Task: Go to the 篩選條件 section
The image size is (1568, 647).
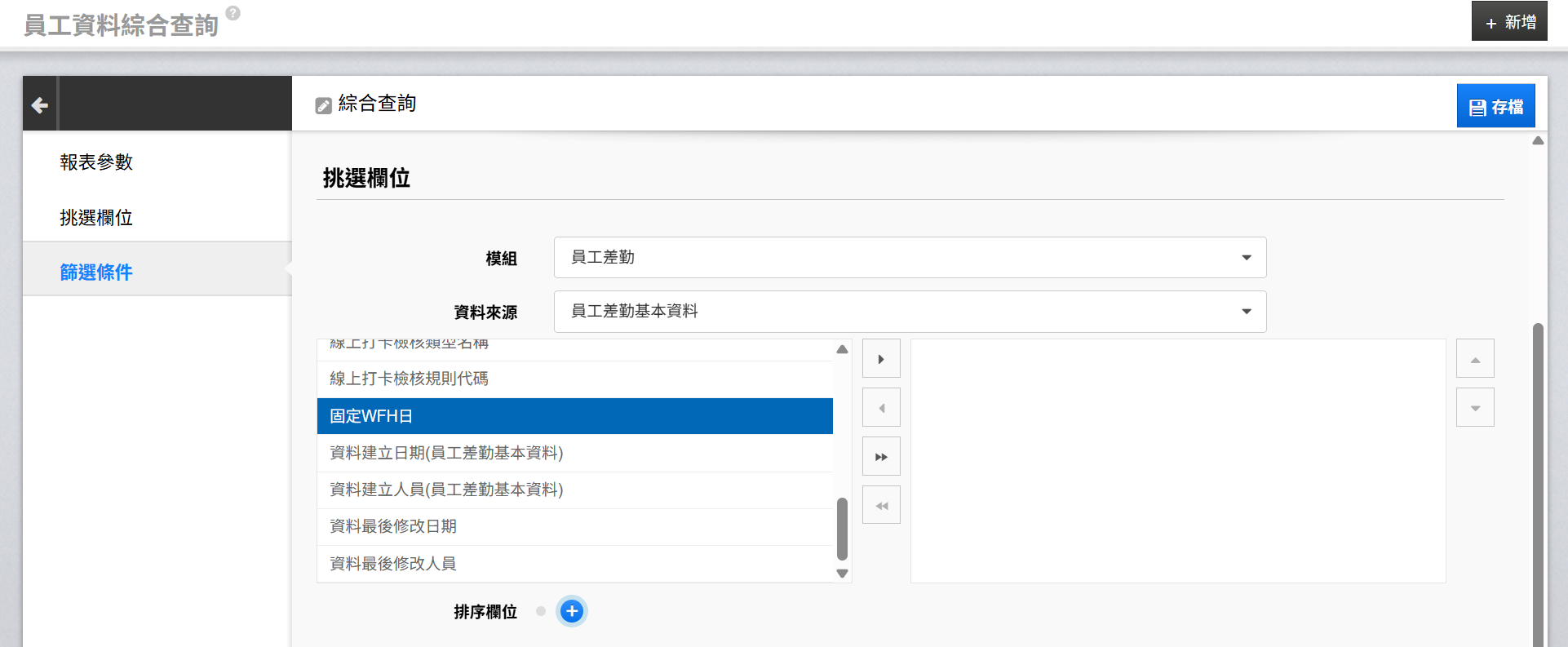Action: point(96,273)
